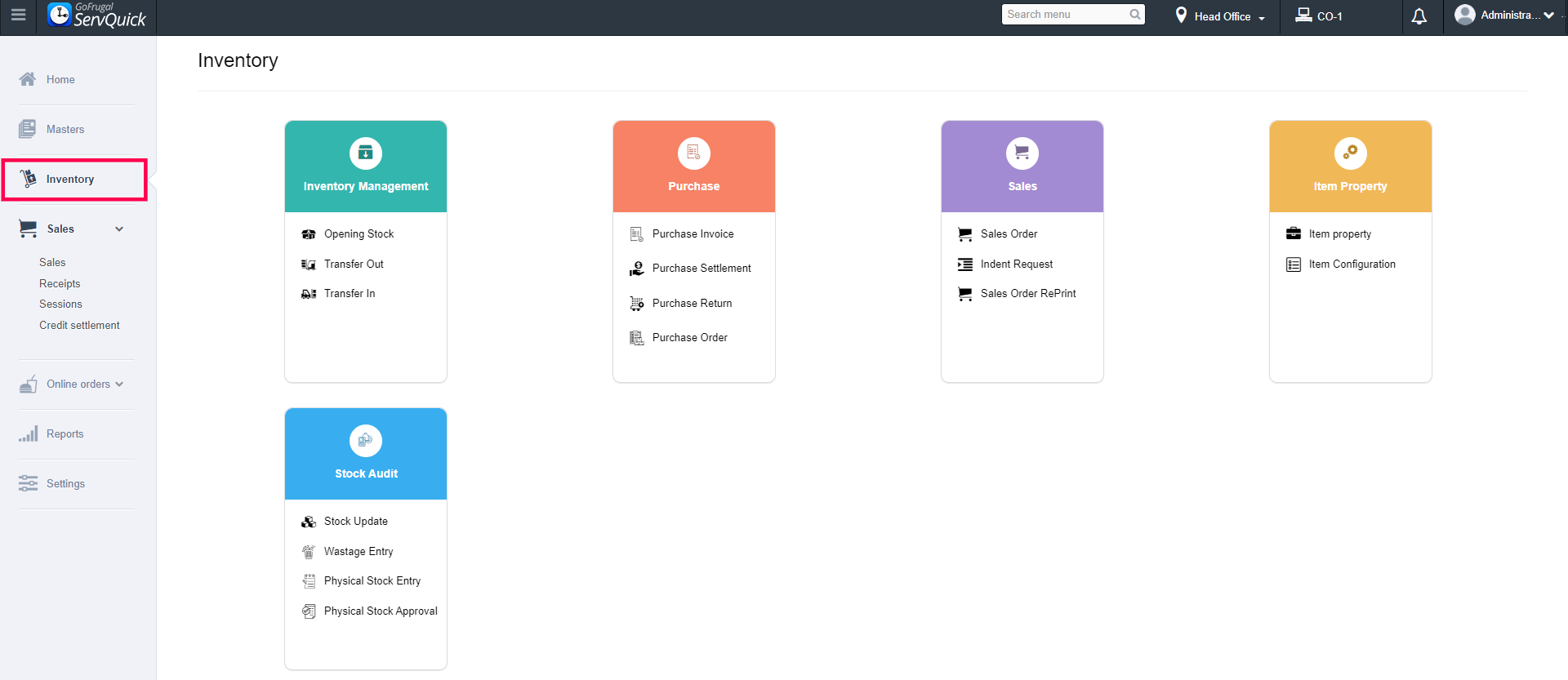The image size is (1568, 680).
Task: Click the Reports bar chart icon
Action: 29,433
